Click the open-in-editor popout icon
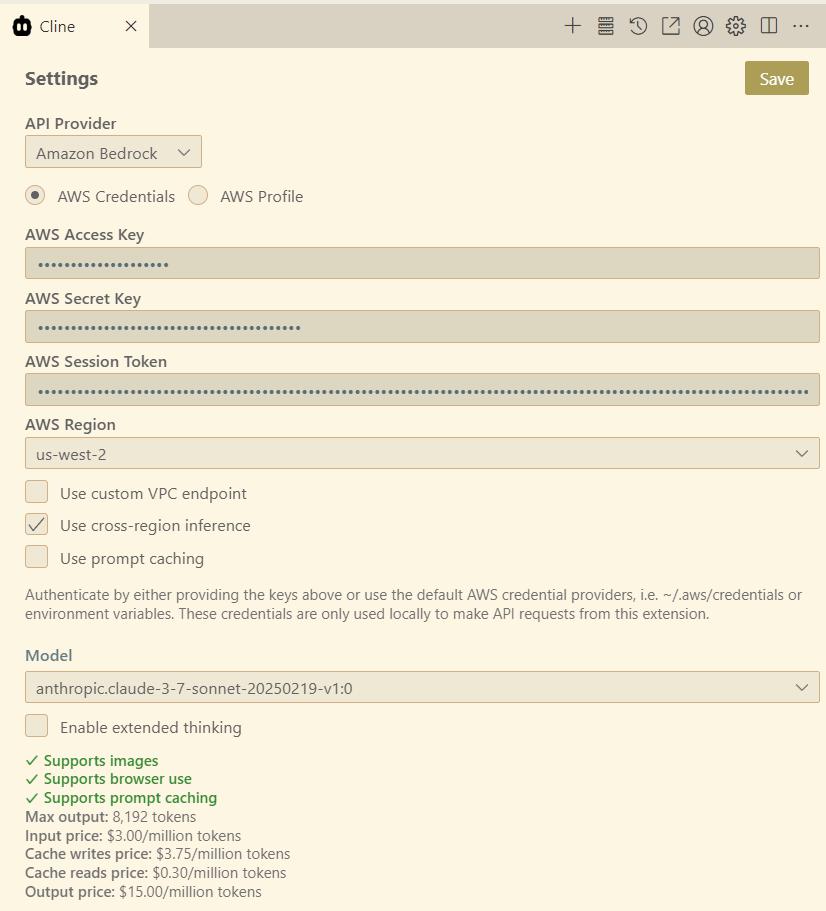This screenshot has height=911, width=826. tap(671, 26)
